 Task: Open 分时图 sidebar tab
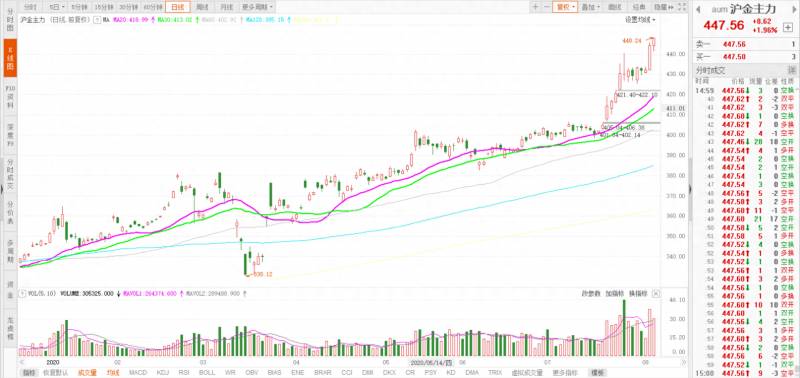point(10,19)
